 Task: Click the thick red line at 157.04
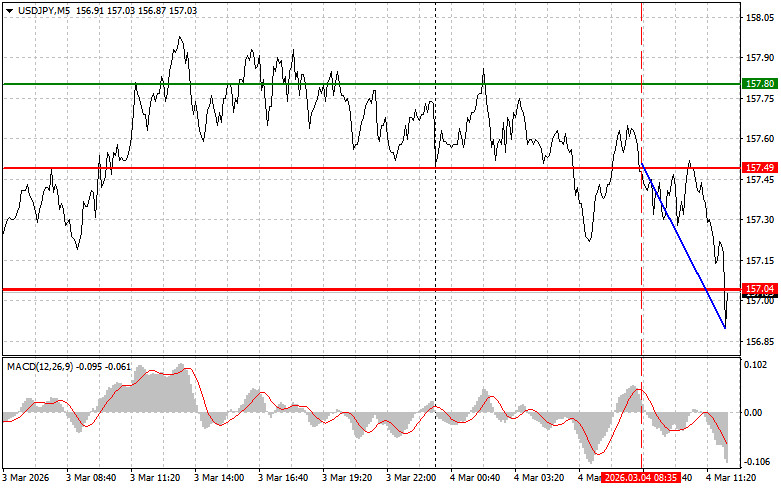pos(300,289)
